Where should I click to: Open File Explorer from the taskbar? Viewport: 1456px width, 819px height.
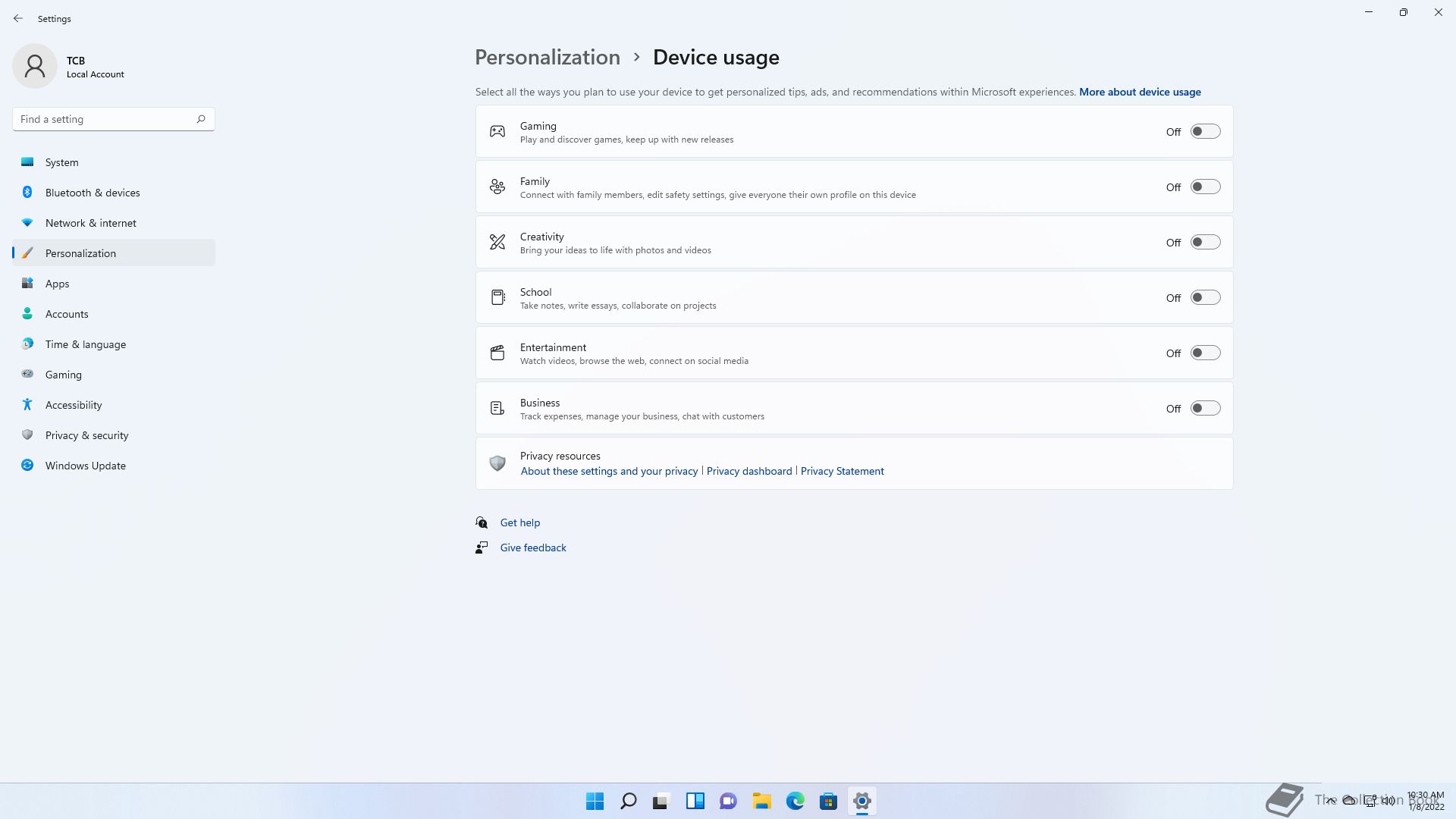click(x=761, y=801)
